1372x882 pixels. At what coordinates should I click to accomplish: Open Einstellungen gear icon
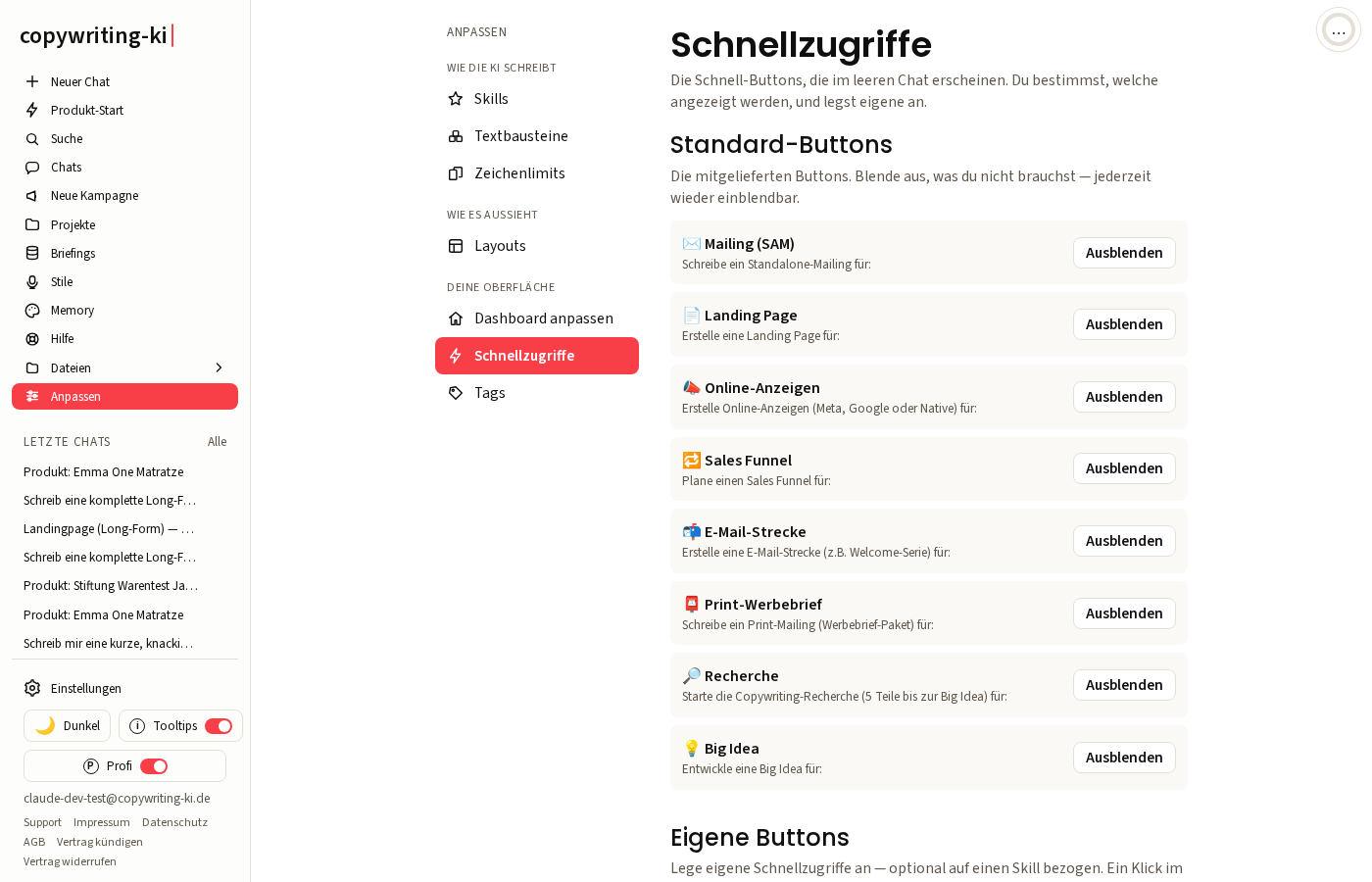[x=32, y=688]
